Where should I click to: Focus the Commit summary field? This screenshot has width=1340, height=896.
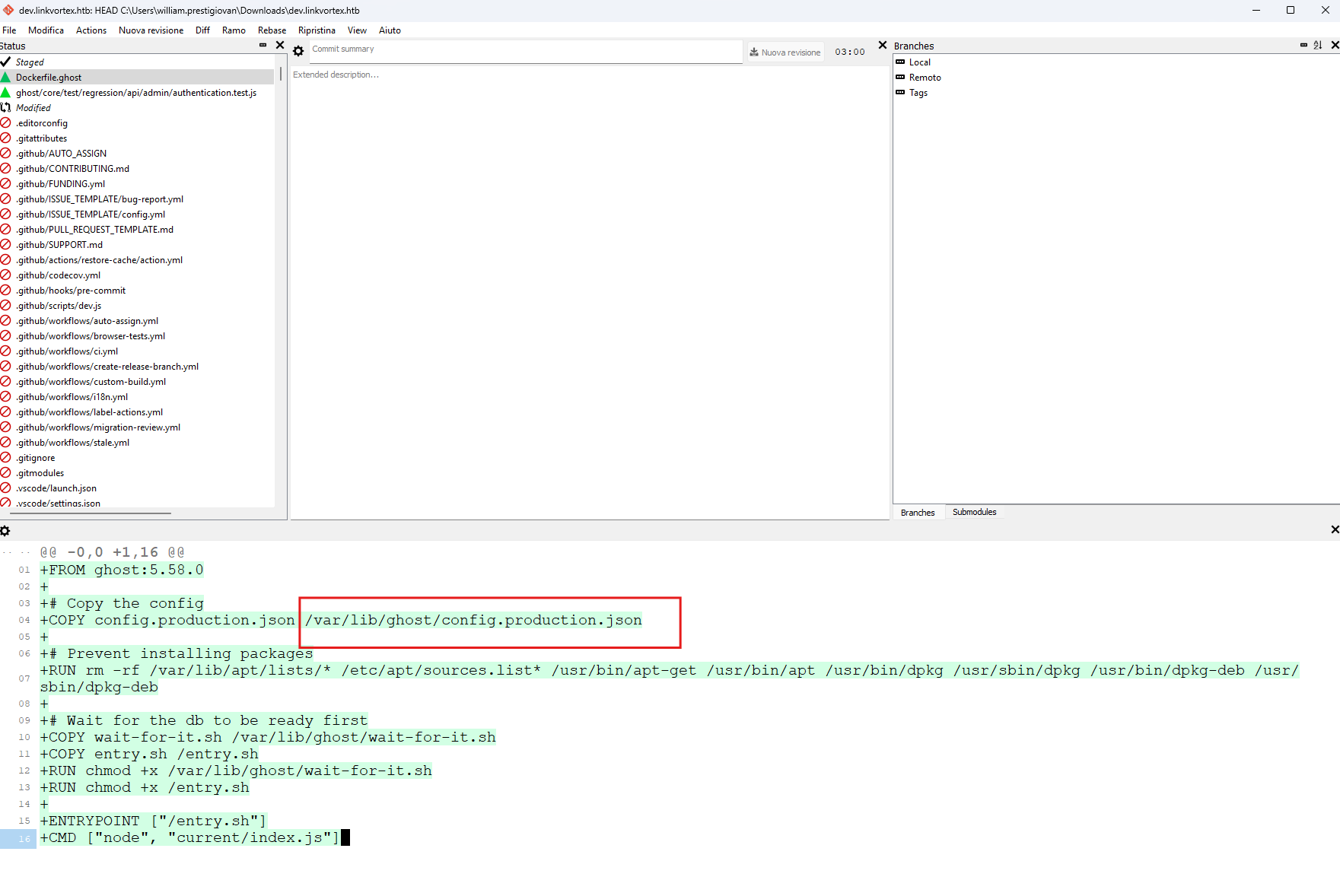525,50
